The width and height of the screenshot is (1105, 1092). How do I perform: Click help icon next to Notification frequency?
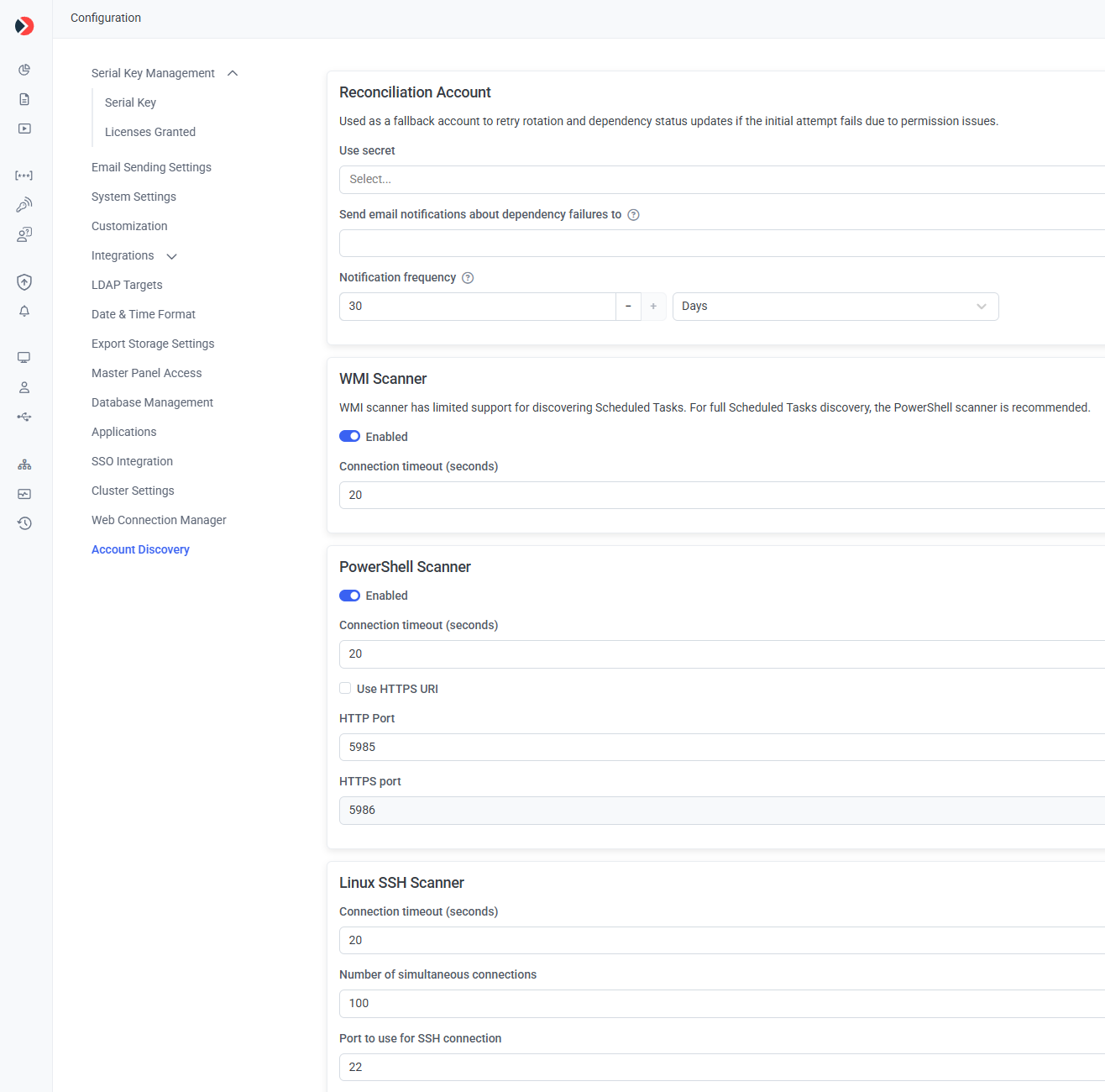[x=469, y=278]
